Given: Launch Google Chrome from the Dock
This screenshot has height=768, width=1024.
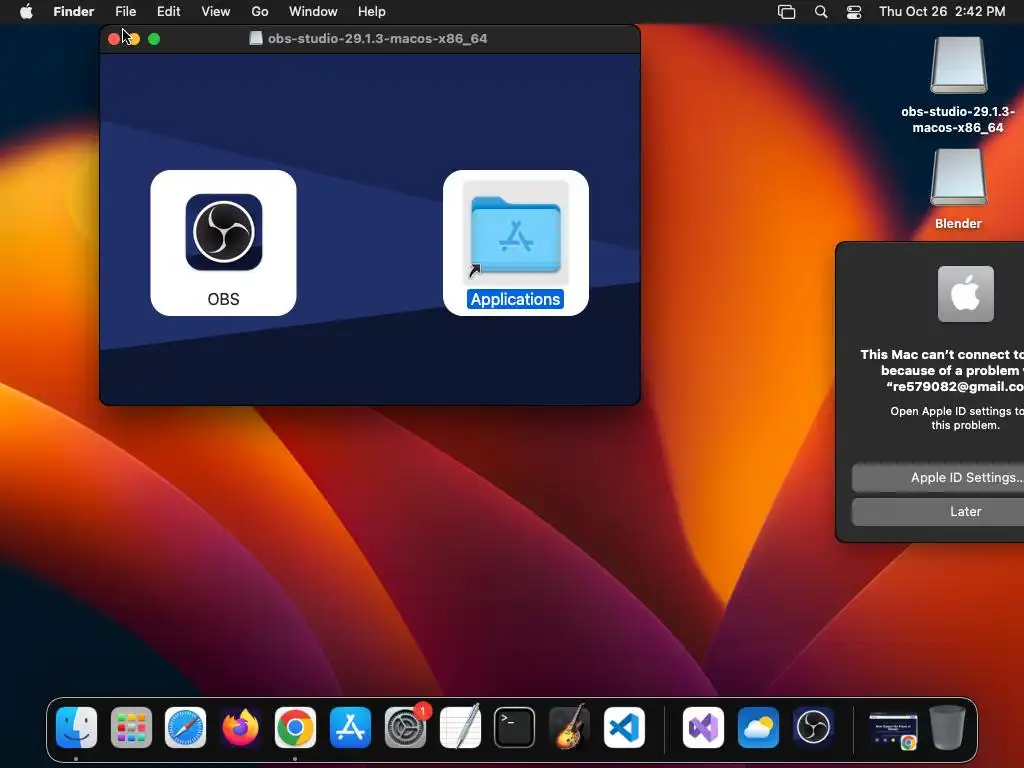Looking at the screenshot, I should click(295, 728).
